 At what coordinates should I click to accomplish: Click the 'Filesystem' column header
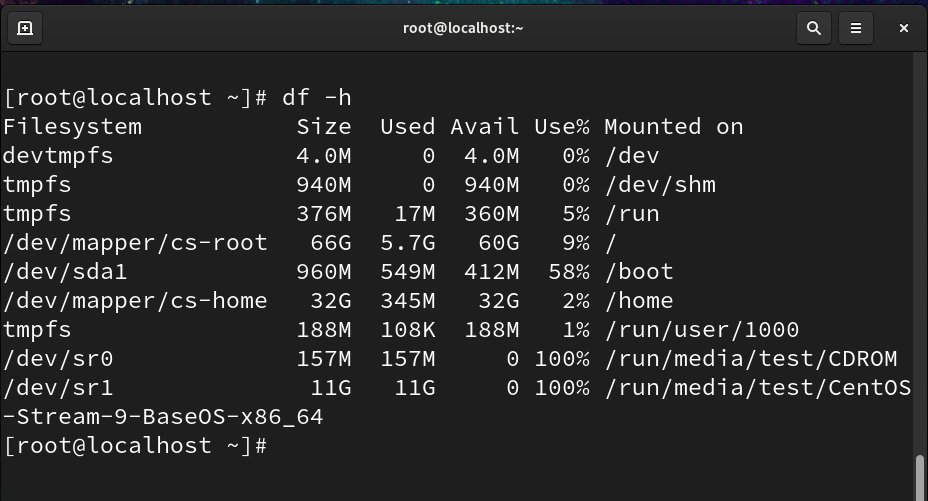72,127
